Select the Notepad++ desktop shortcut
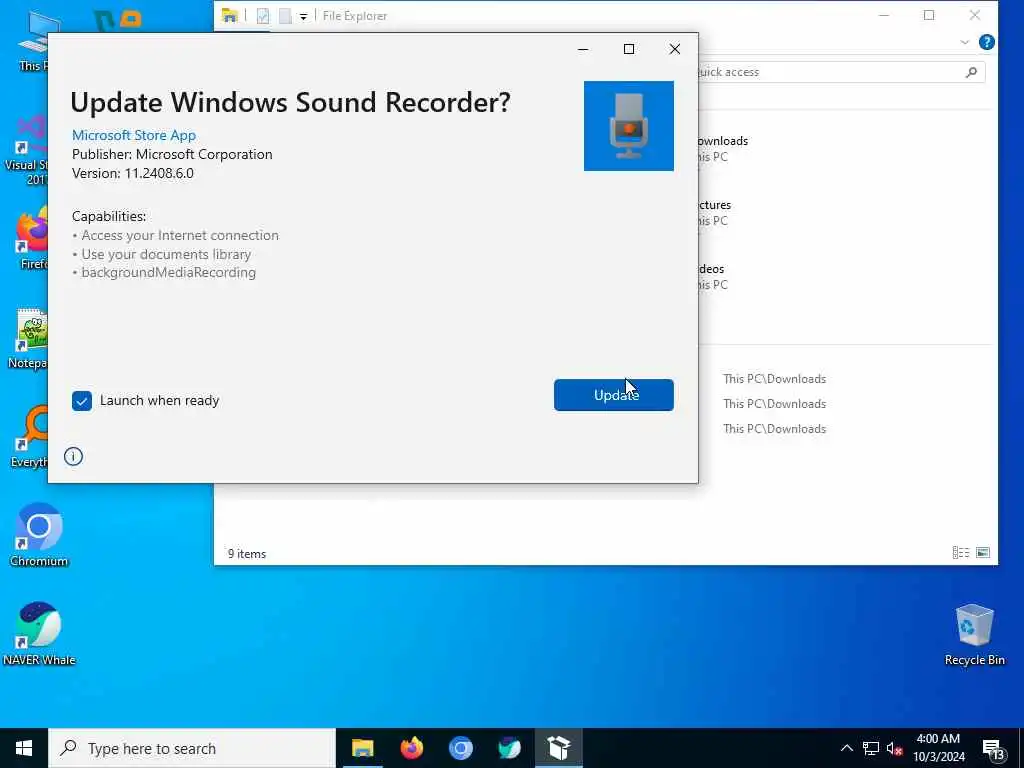This screenshot has height=768, width=1024. 28,339
